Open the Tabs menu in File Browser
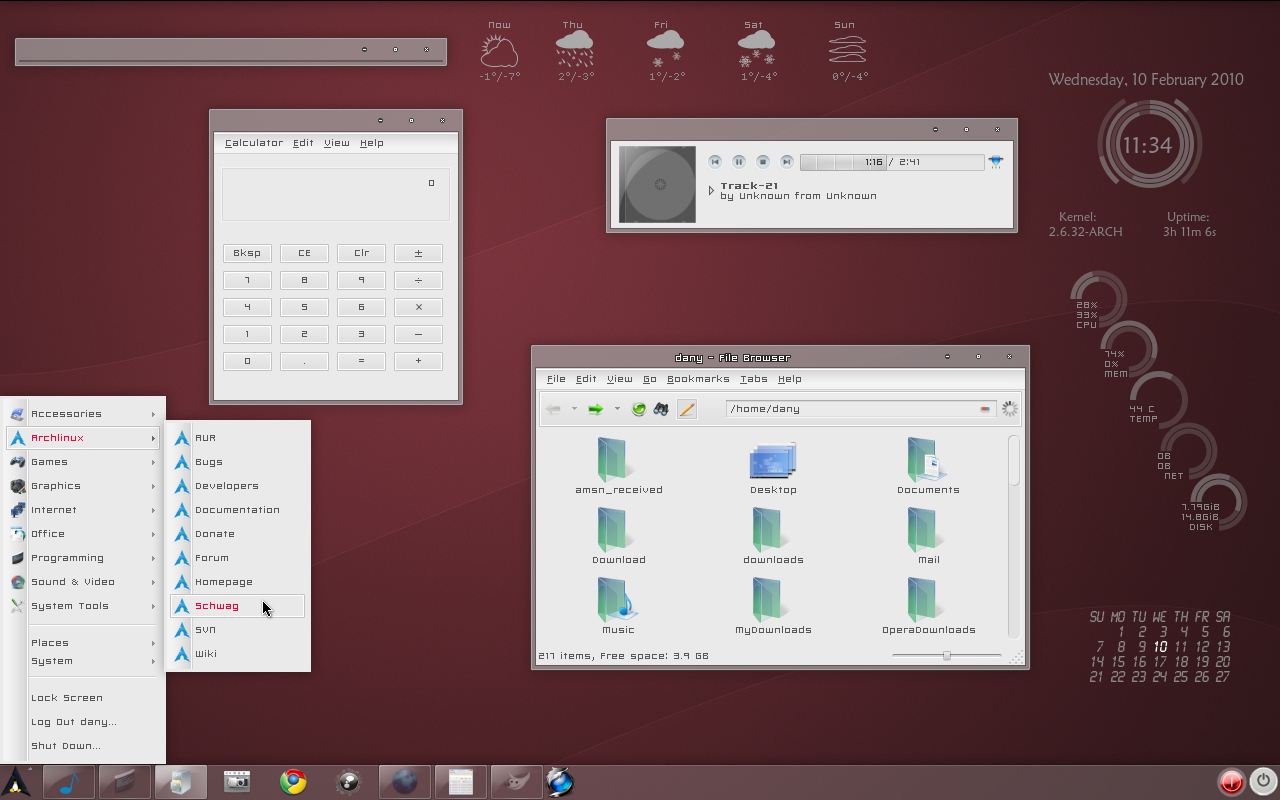The image size is (1280, 800). pyautogui.click(x=754, y=379)
